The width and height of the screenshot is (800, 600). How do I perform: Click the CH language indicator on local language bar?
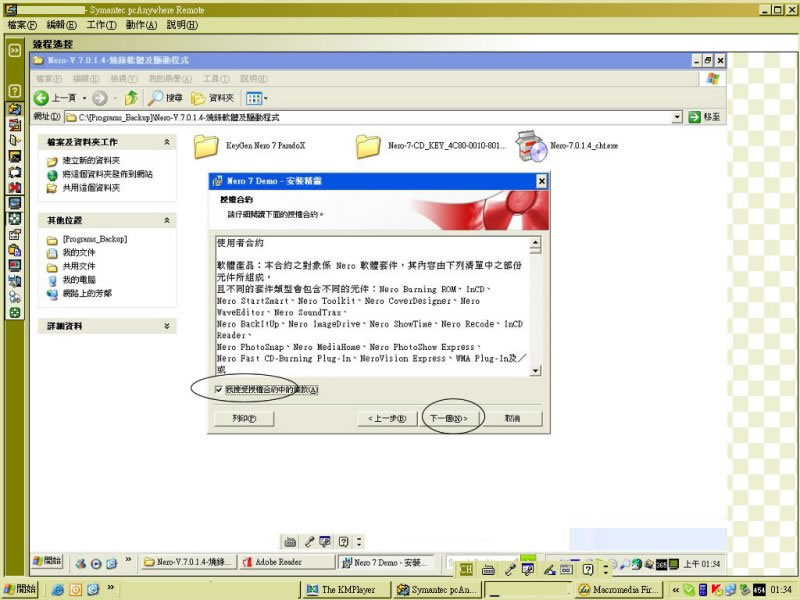point(466,569)
